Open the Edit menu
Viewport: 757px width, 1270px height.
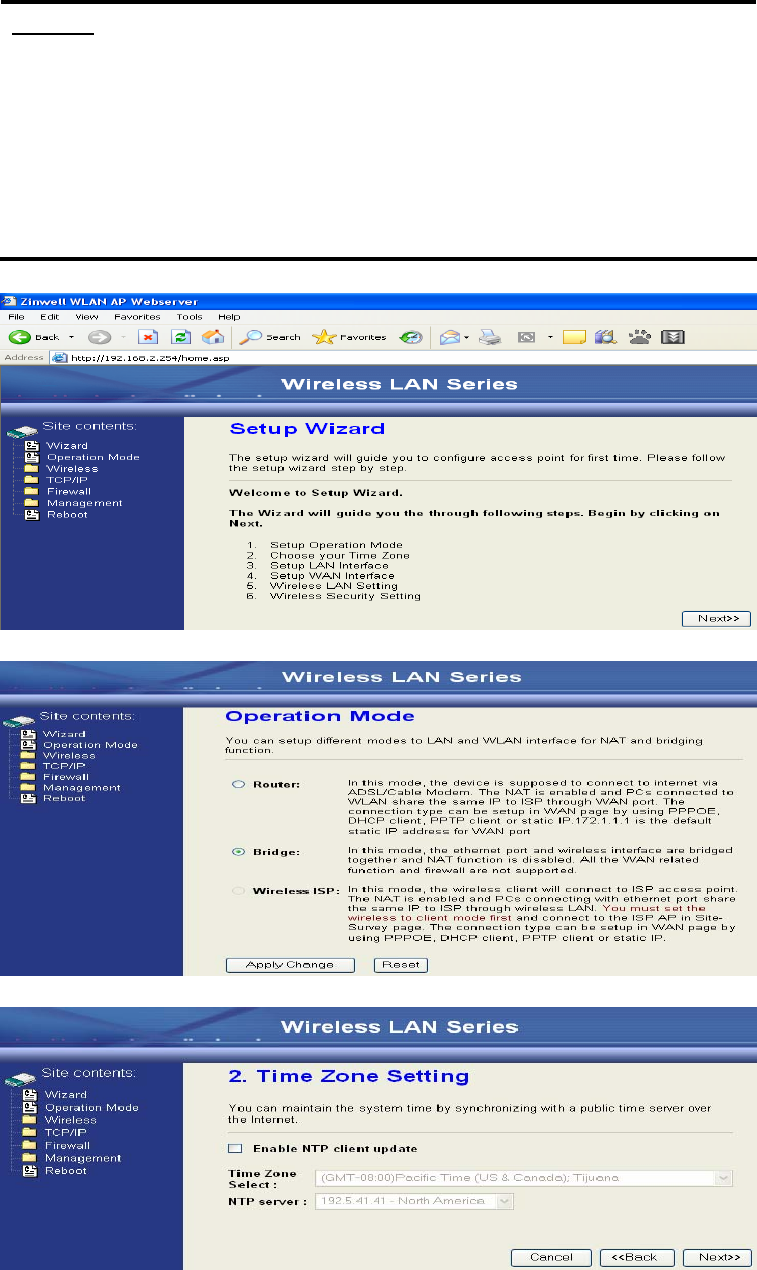pyautogui.click(x=47, y=317)
